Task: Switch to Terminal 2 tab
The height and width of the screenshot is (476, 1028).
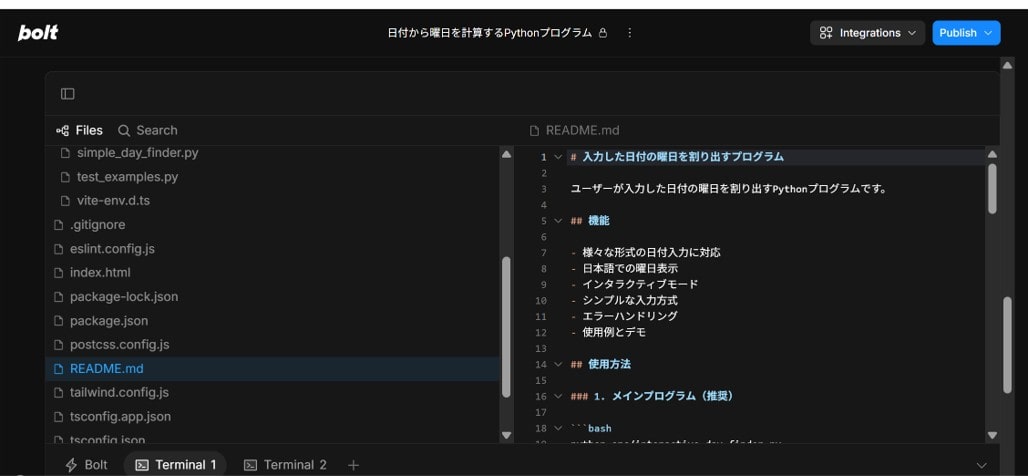Action: [x=285, y=465]
